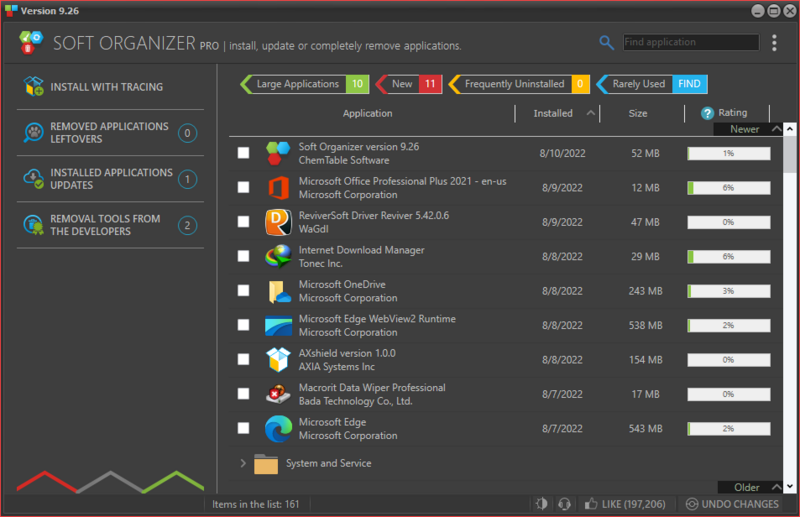Viewport: 800px width, 517px height.
Task: Click the vertical scrollbar thumb
Action: pos(790,154)
